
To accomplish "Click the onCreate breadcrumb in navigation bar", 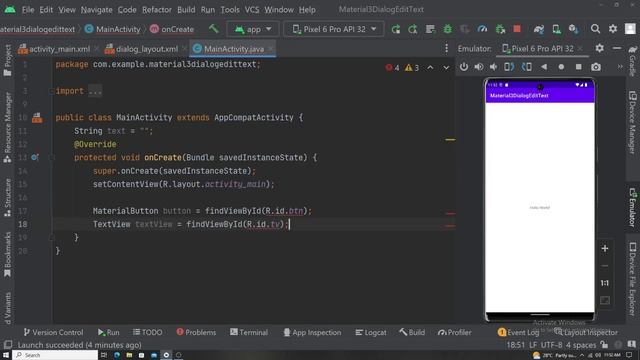I will pos(172,29).
